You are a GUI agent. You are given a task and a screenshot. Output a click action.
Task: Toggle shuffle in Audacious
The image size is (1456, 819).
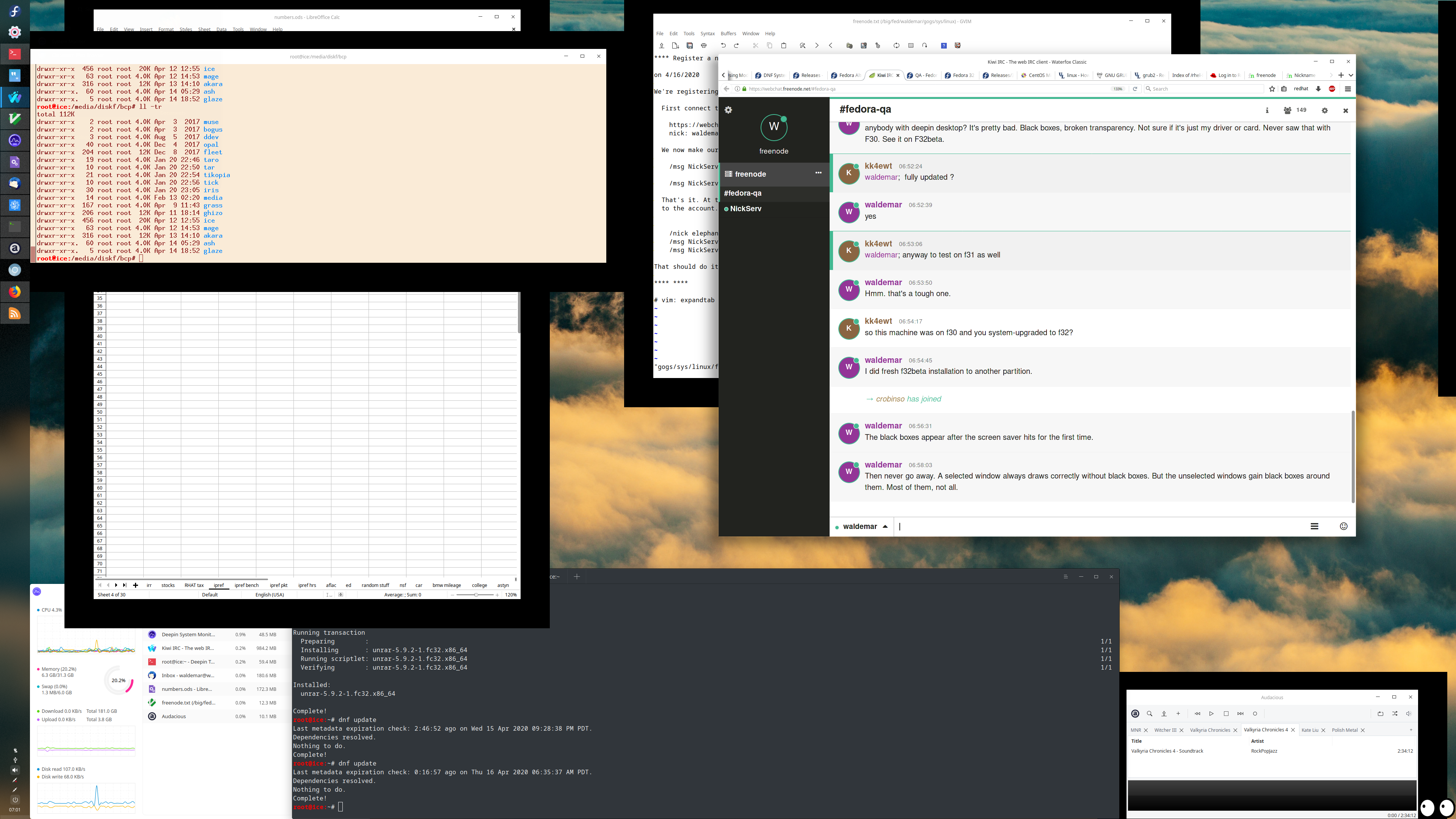pyautogui.click(x=1395, y=713)
